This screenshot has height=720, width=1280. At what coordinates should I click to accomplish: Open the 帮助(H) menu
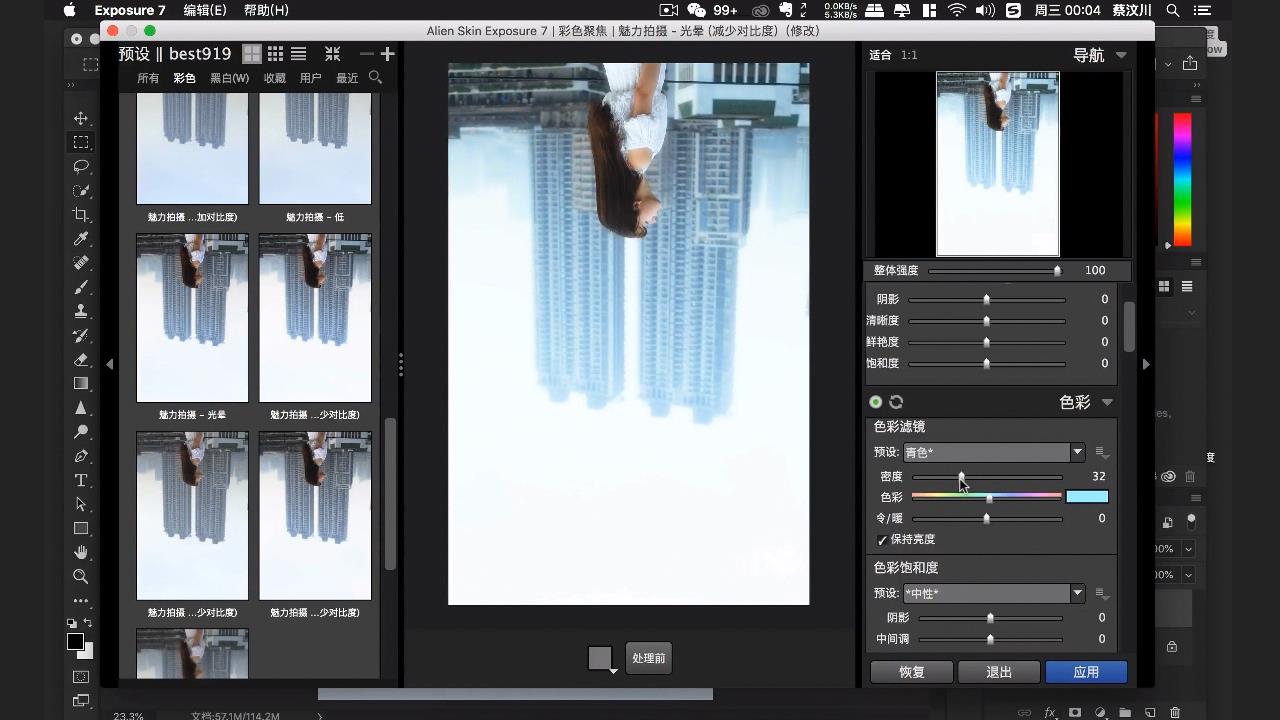pos(266,10)
